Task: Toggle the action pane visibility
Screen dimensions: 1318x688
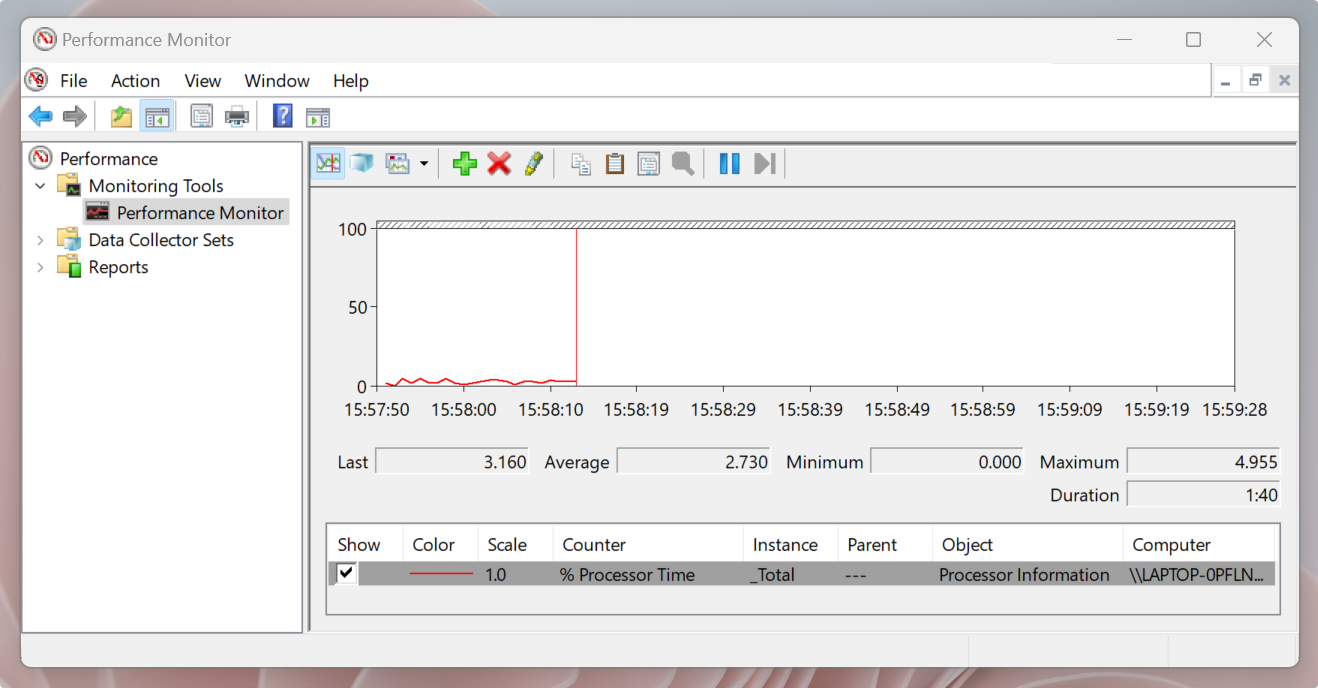Action: [318, 116]
